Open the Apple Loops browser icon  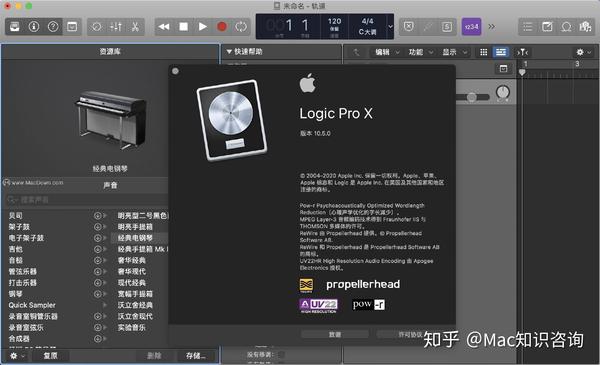pyautogui.click(x=566, y=26)
